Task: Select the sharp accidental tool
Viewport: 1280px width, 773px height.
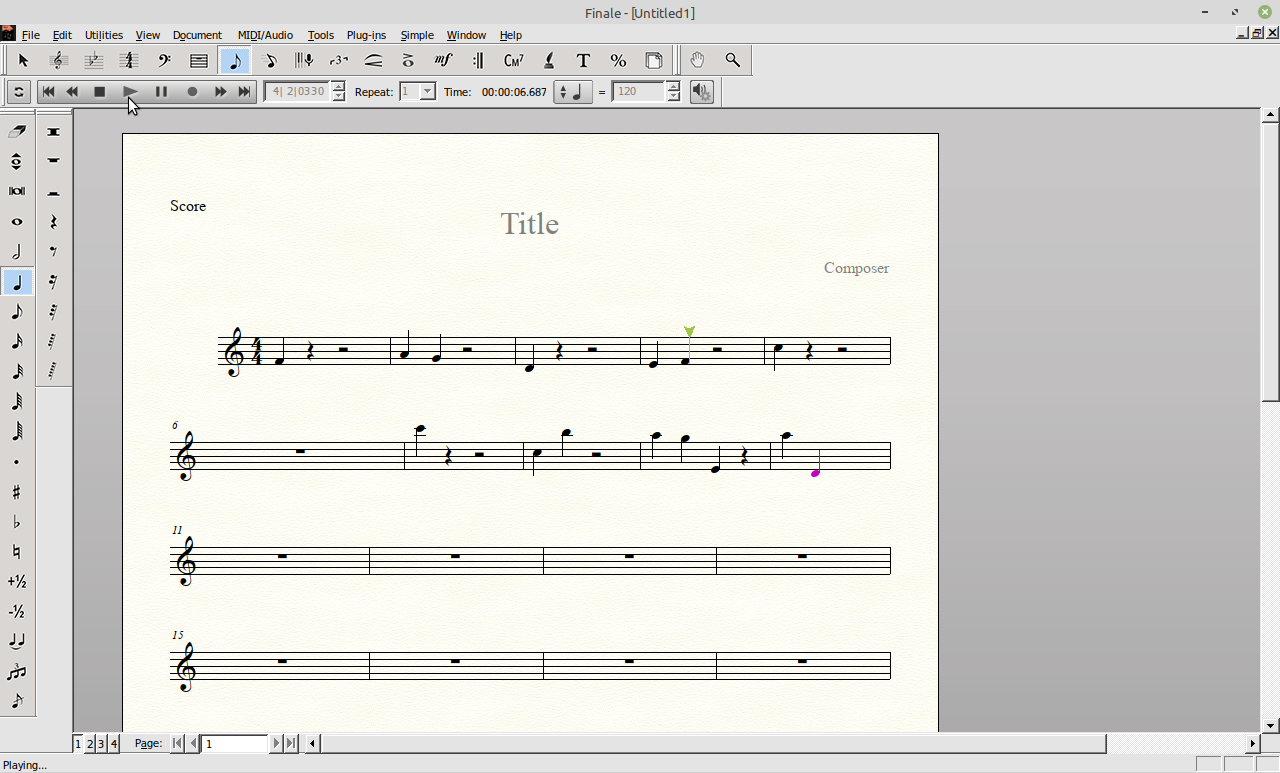Action: point(17,492)
